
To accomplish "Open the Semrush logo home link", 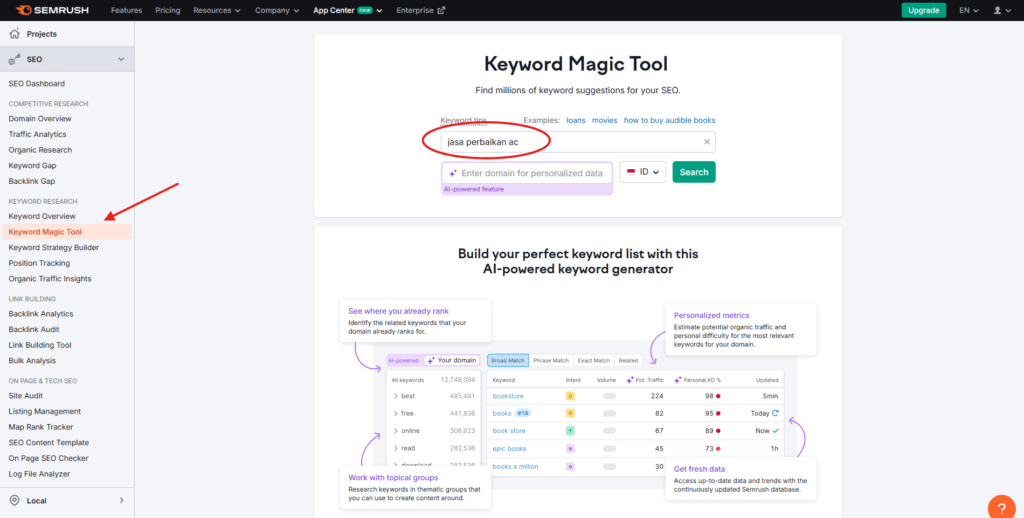I will (x=52, y=10).
